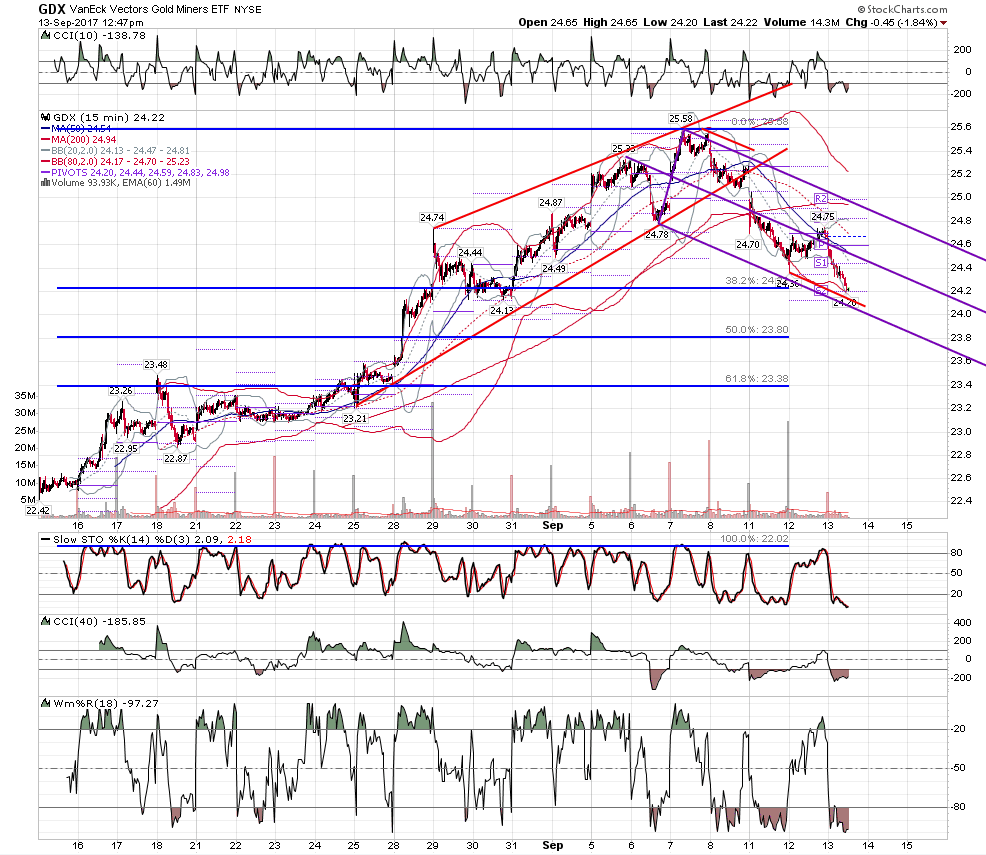
Task: Click the CCI(10) -138.78 reading
Action: (99, 36)
